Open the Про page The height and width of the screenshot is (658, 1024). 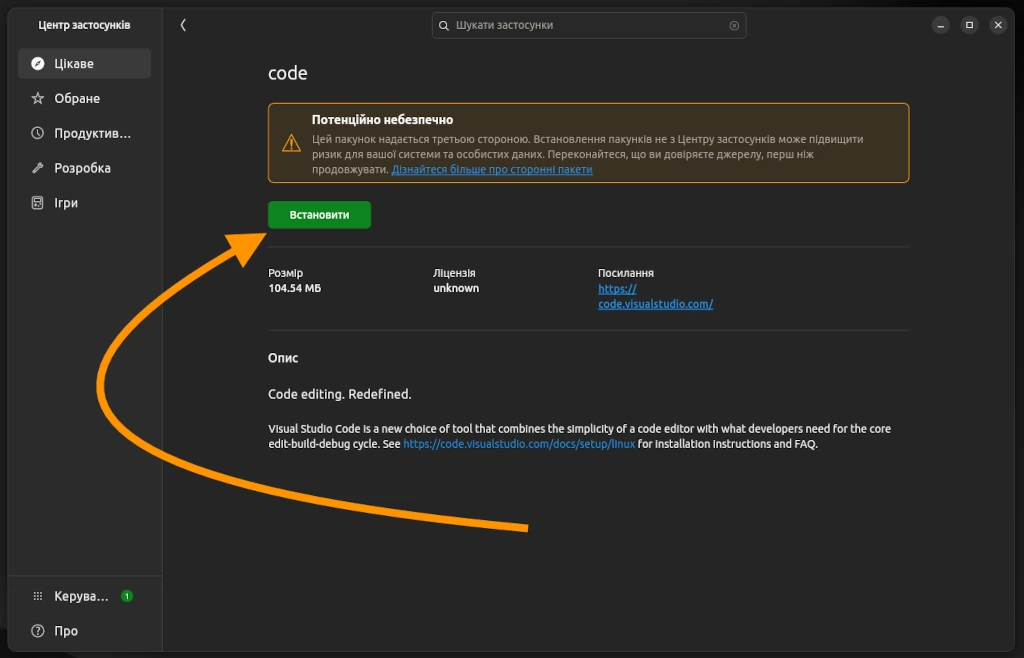[84, 631]
